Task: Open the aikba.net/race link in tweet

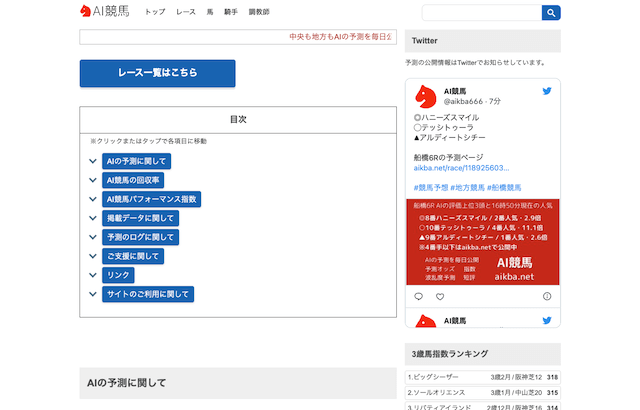Action: click(x=461, y=168)
